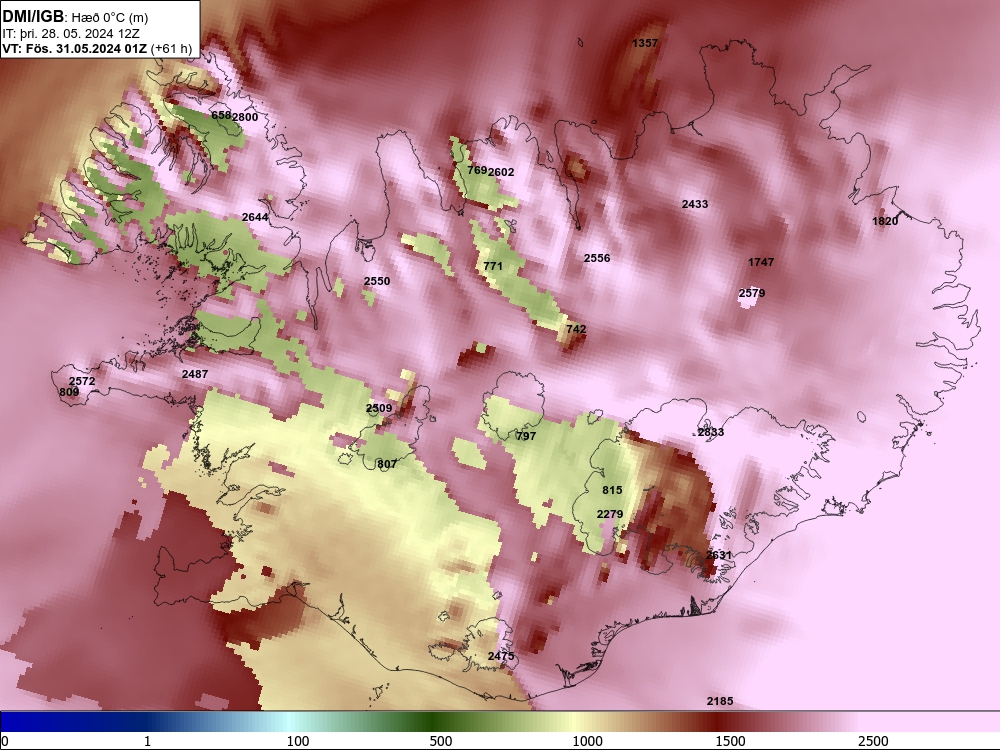Click the map value 2509

[x=379, y=408]
